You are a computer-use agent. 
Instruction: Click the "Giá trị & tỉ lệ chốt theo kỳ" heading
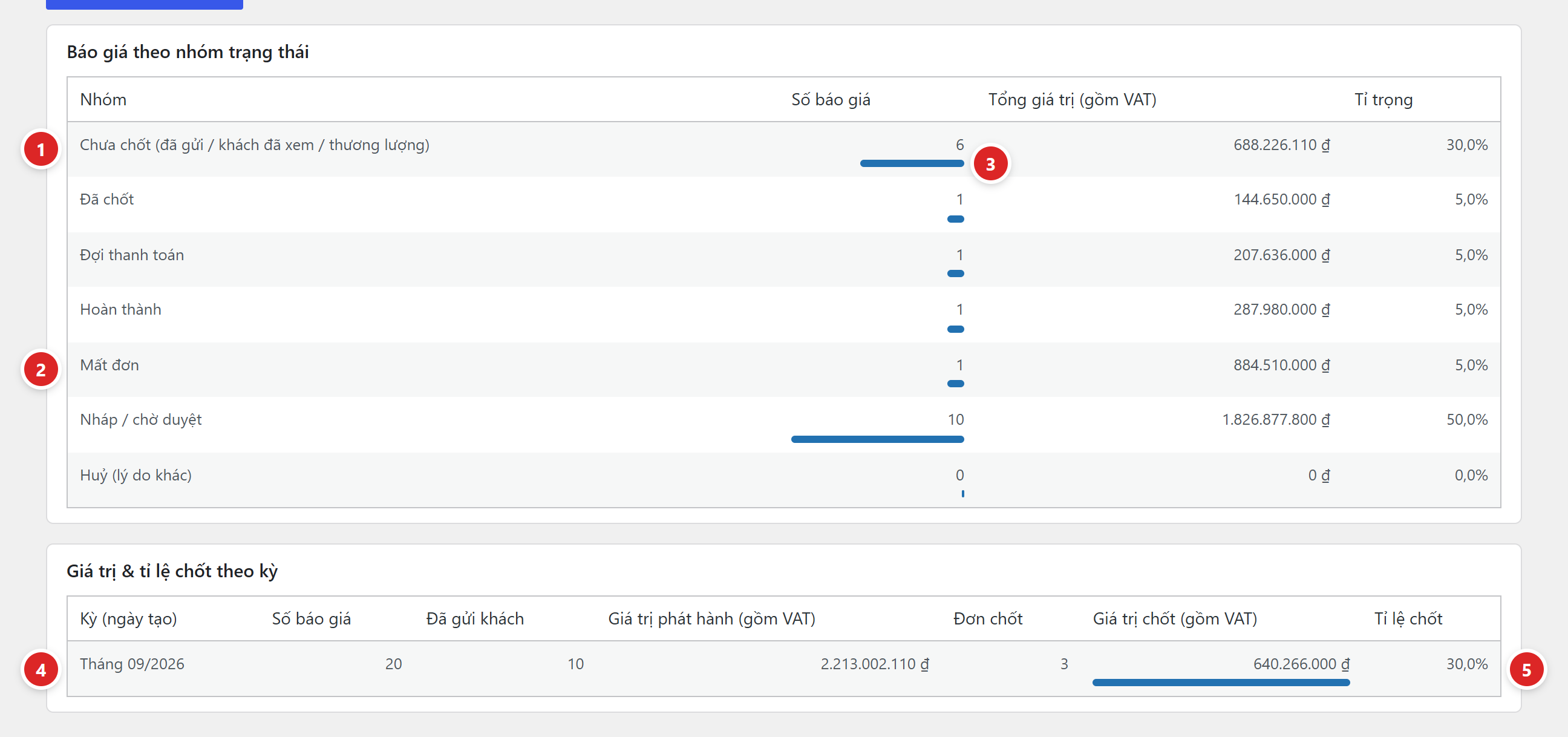pyautogui.click(x=172, y=571)
